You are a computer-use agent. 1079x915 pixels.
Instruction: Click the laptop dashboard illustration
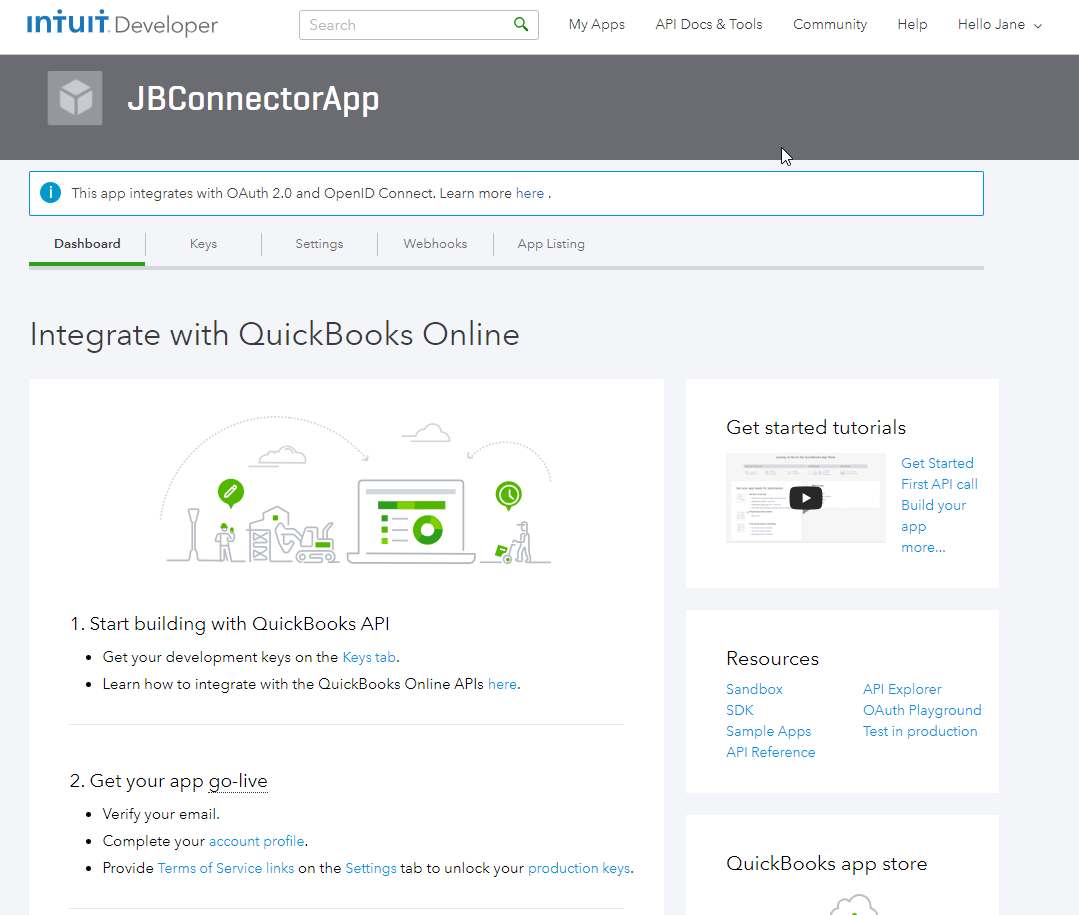411,522
